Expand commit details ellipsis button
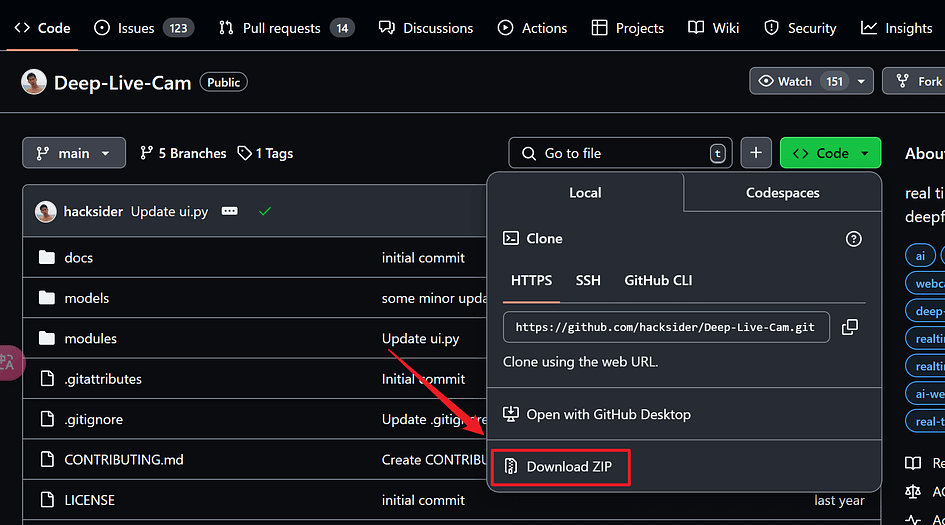This screenshot has width=945, height=525. coord(230,211)
